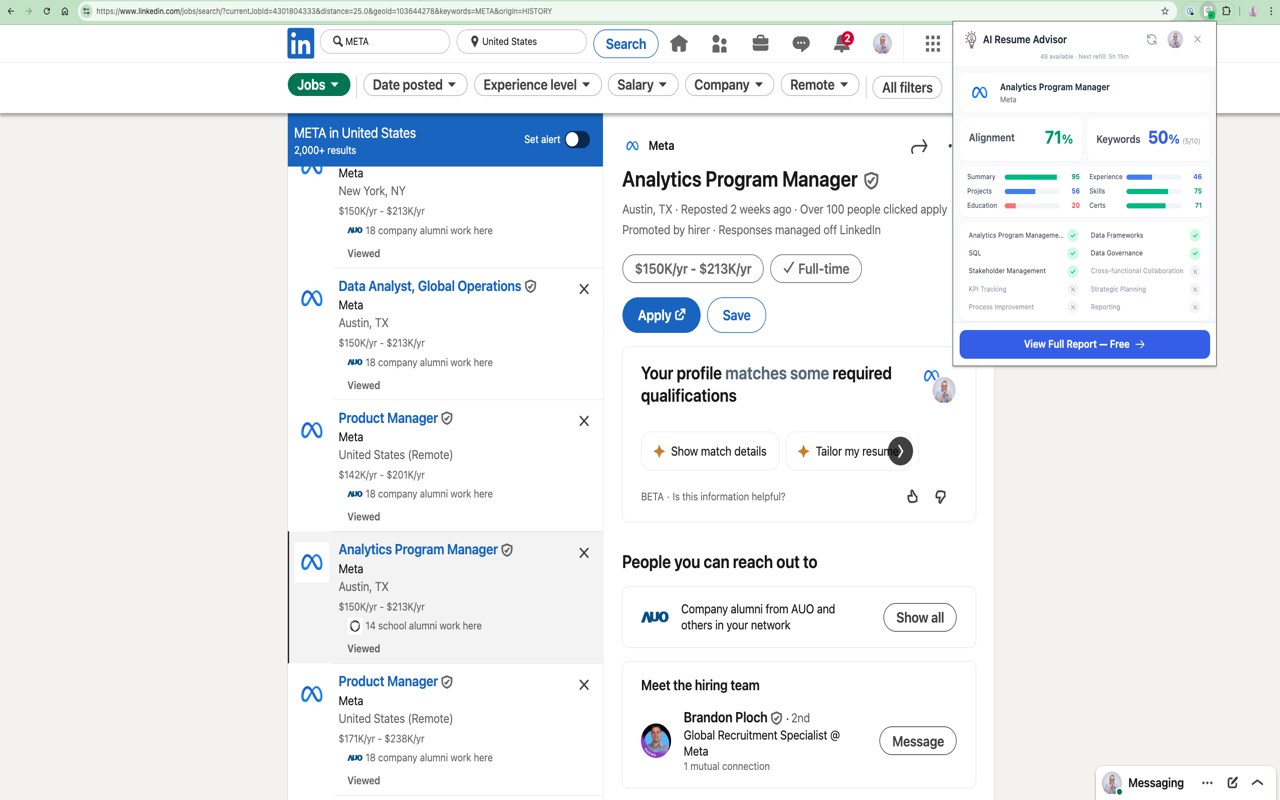Click the job keyword search field
Screen dimensions: 1280x800
385,42
